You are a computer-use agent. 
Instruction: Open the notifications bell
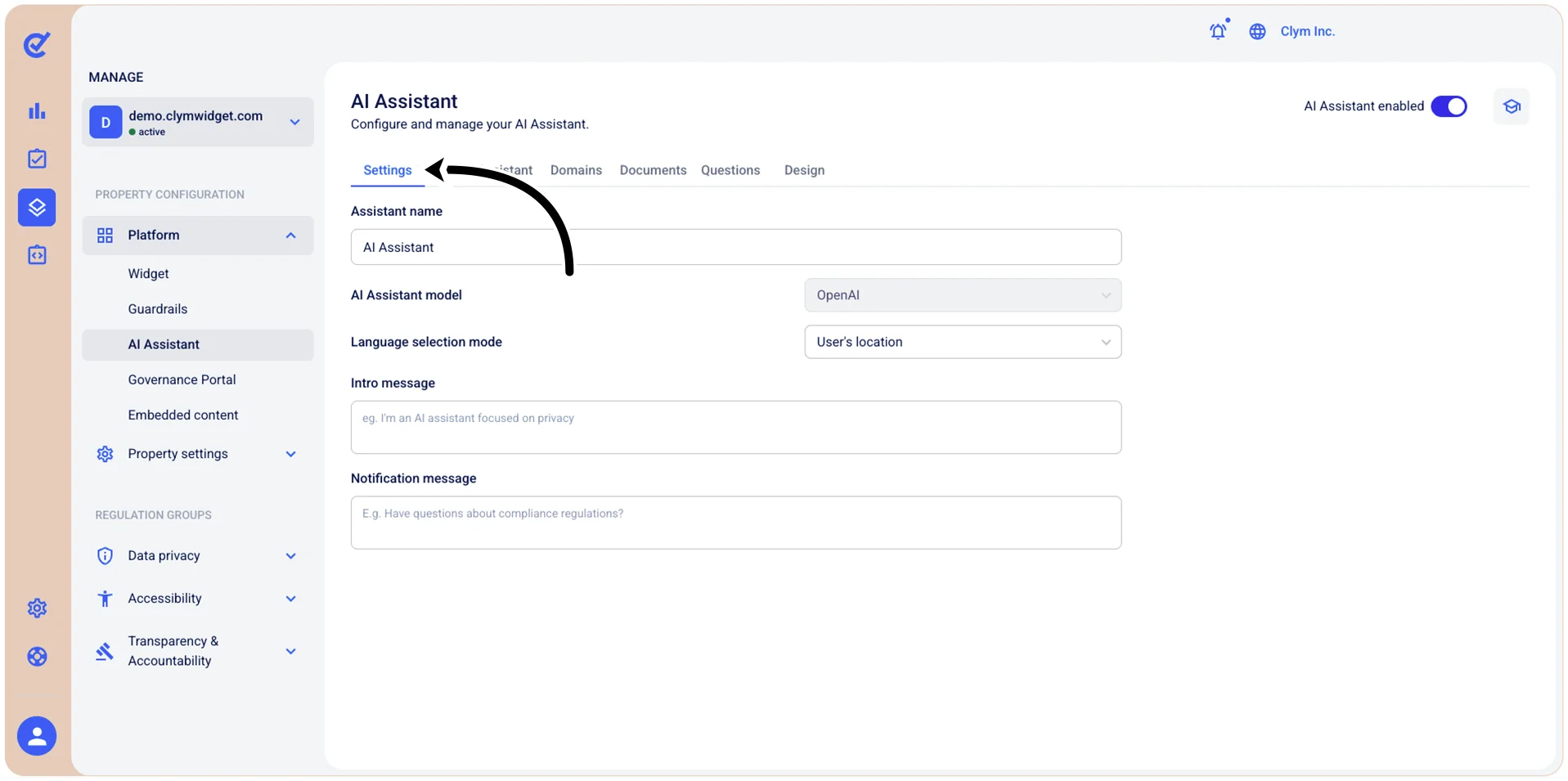pos(1219,30)
